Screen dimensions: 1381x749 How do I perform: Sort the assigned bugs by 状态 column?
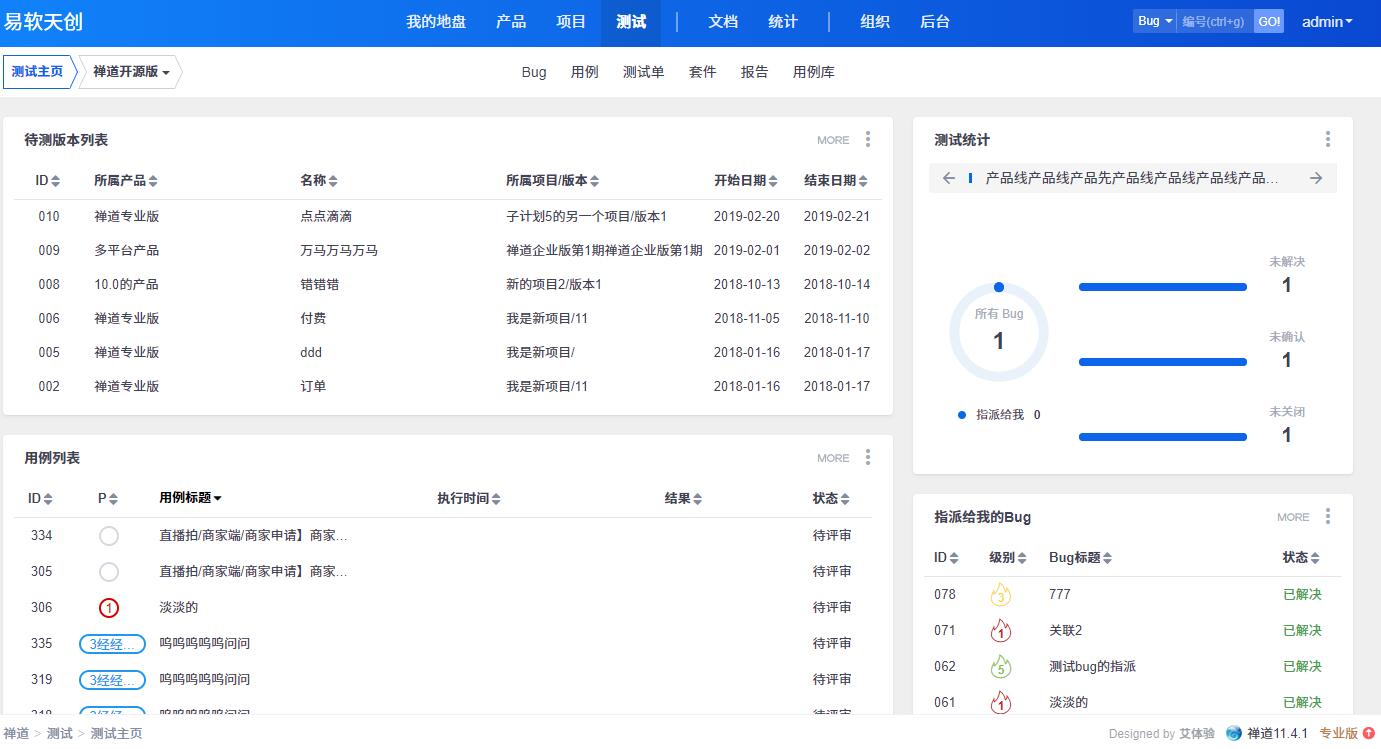click(x=1300, y=558)
